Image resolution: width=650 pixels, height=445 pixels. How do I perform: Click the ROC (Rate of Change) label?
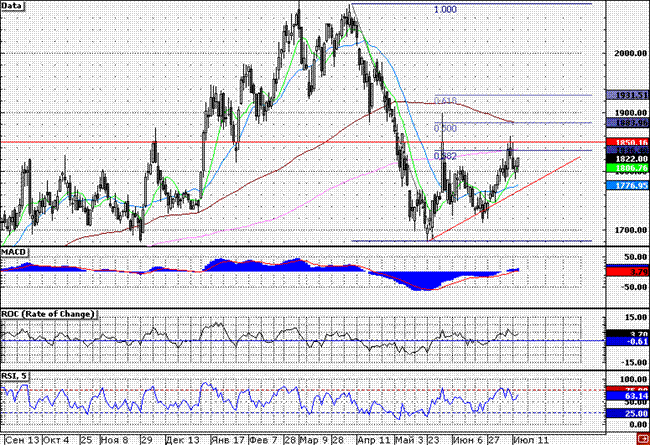[49, 314]
